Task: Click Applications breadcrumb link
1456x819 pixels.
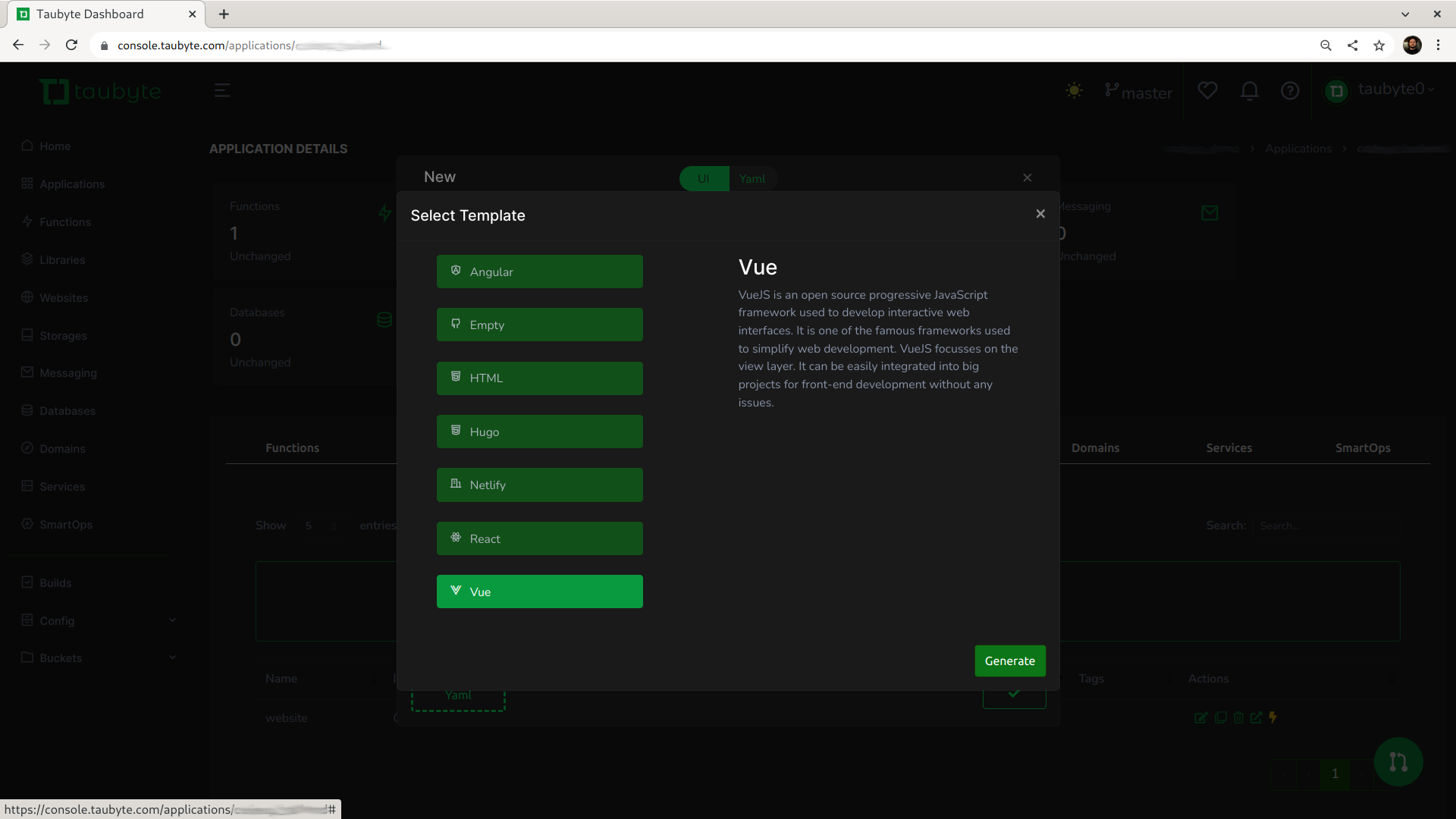Action: [1298, 149]
